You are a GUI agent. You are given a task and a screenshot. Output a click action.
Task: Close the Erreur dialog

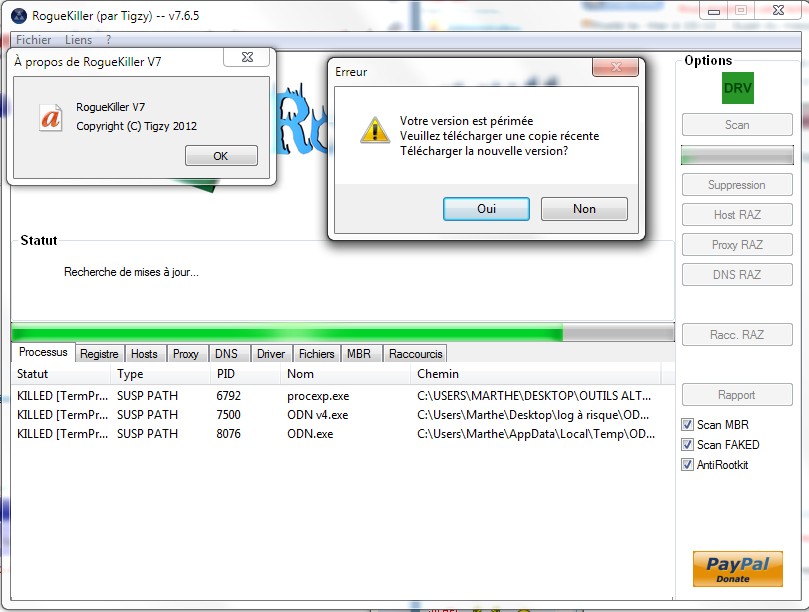[616, 67]
